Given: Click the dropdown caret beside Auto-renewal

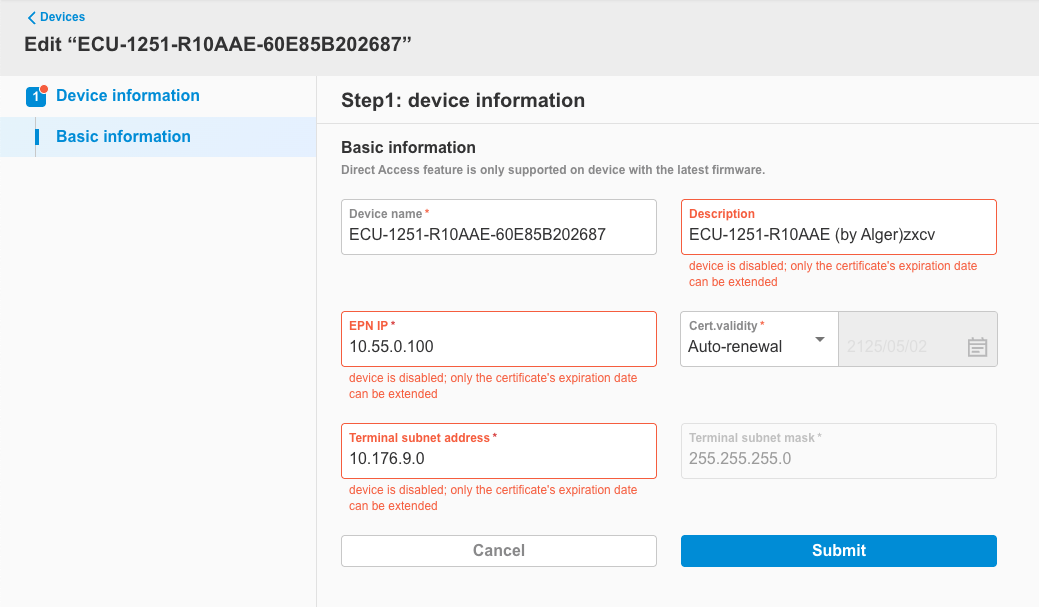Looking at the screenshot, I should pyautogui.click(x=822, y=339).
